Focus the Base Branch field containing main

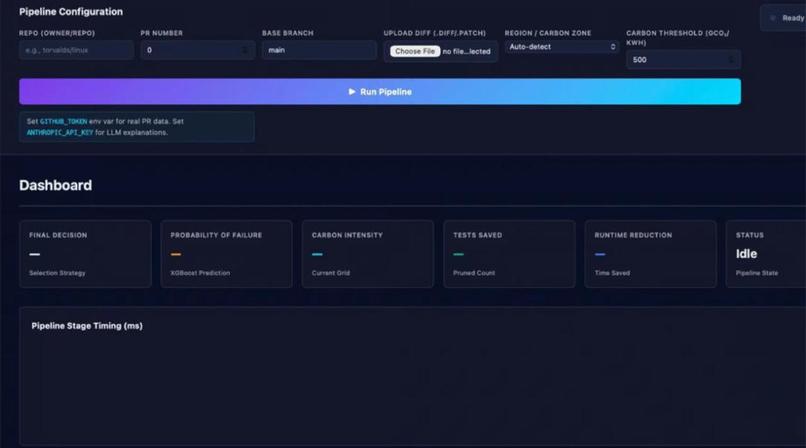click(319, 50)
